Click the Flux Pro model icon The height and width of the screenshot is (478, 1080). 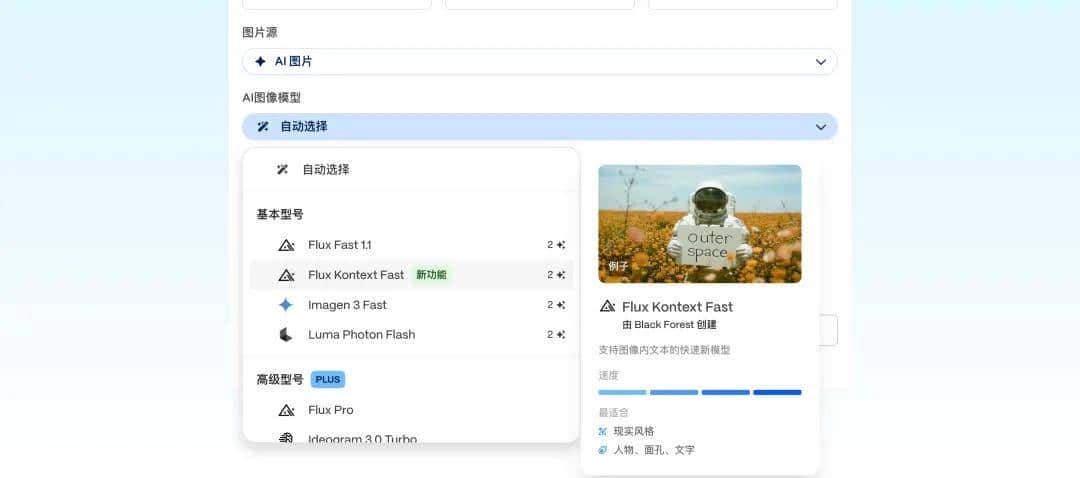tap(286, 410)
